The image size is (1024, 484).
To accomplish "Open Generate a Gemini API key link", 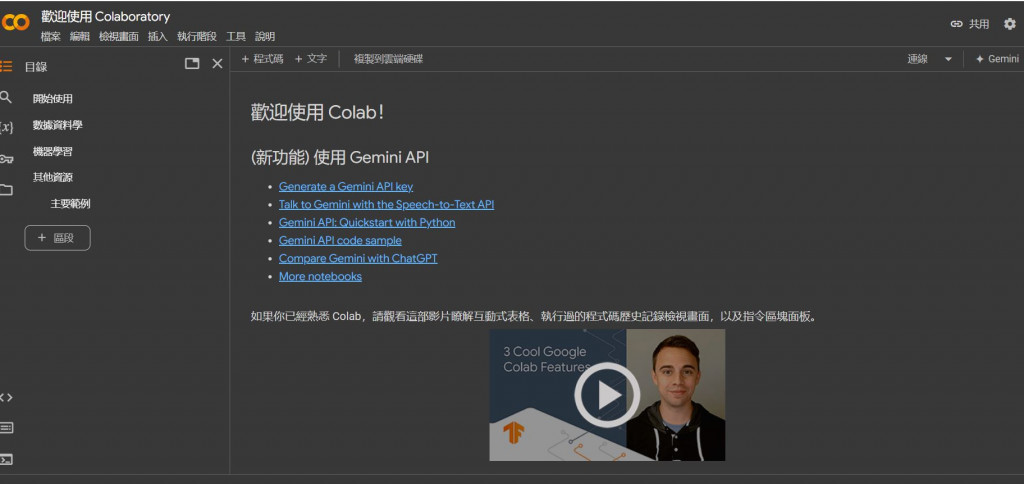I will click(x=346, y=186).
